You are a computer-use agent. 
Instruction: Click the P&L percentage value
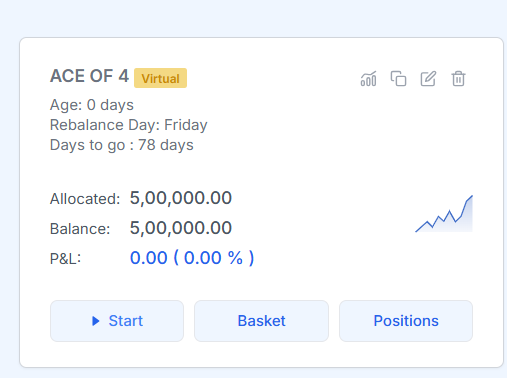214,258
